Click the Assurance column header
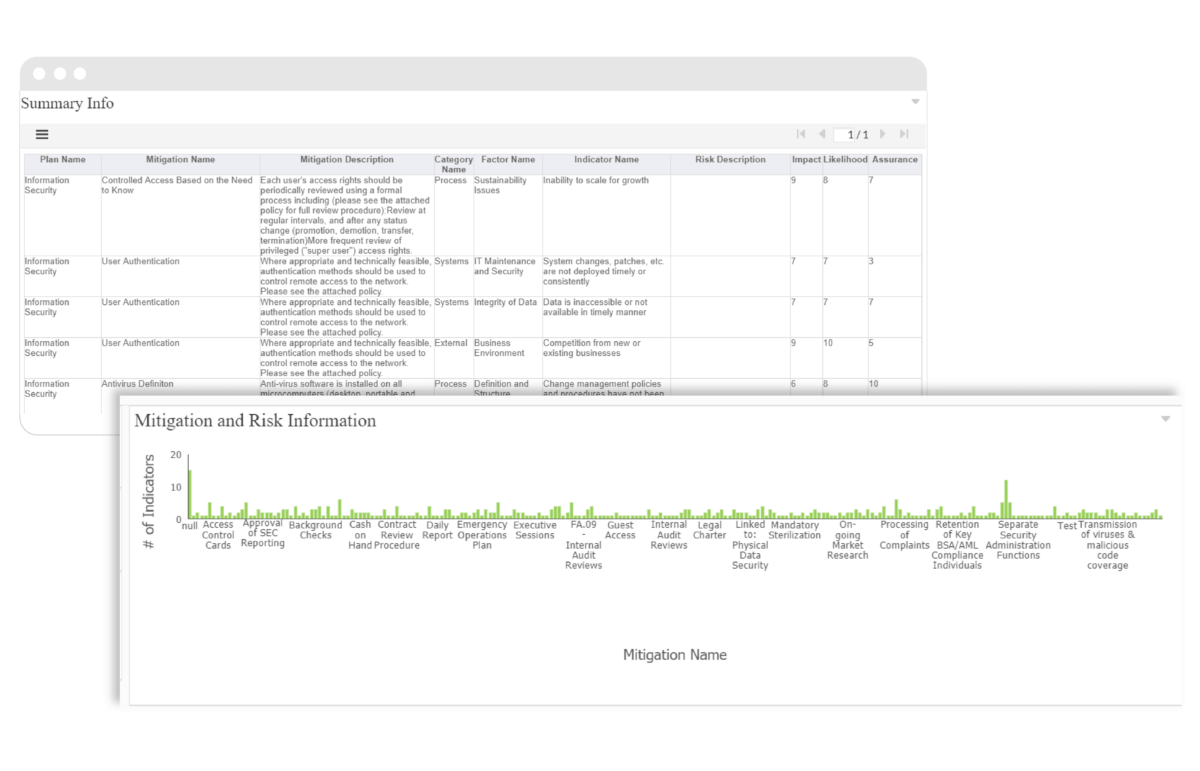1200x771 pixels. (x=893, y=159)
